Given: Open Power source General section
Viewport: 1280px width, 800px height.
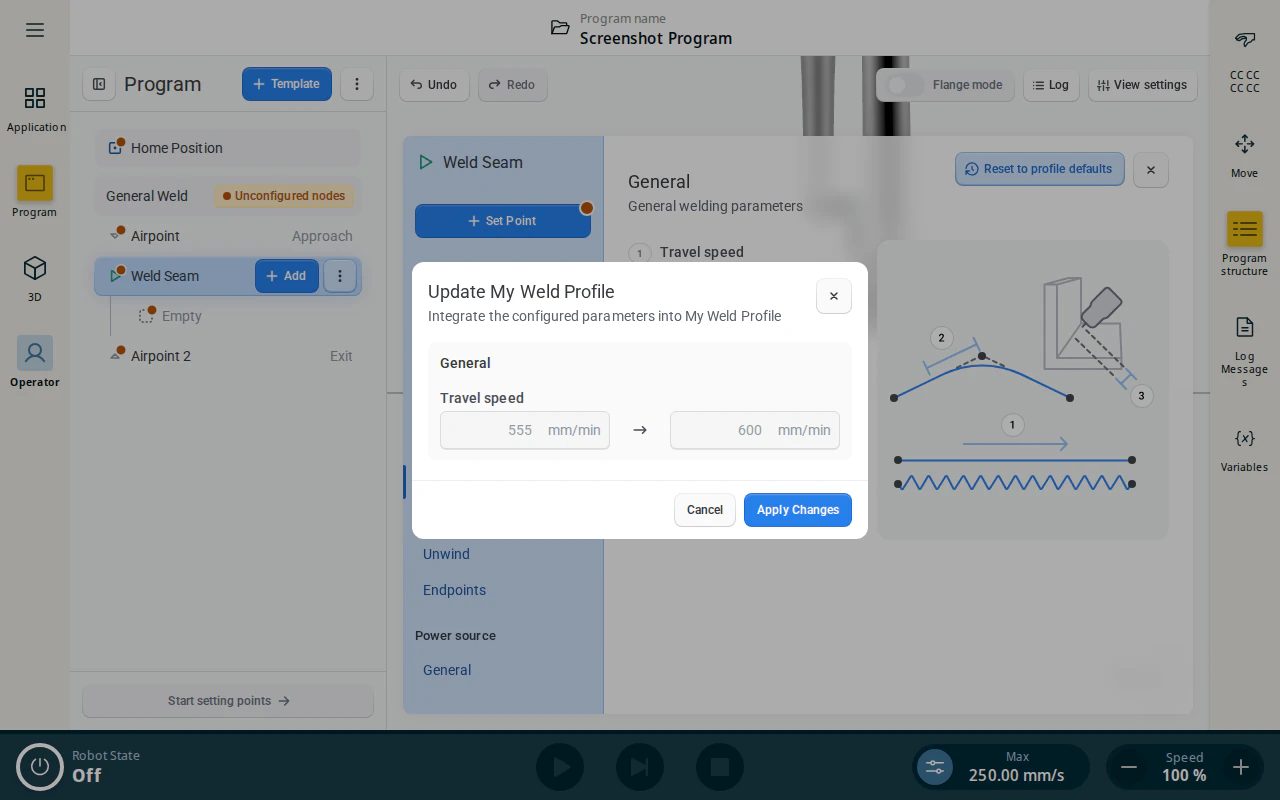Looking at the screenshot, I should pyautogui.click(x=447, y=670).
